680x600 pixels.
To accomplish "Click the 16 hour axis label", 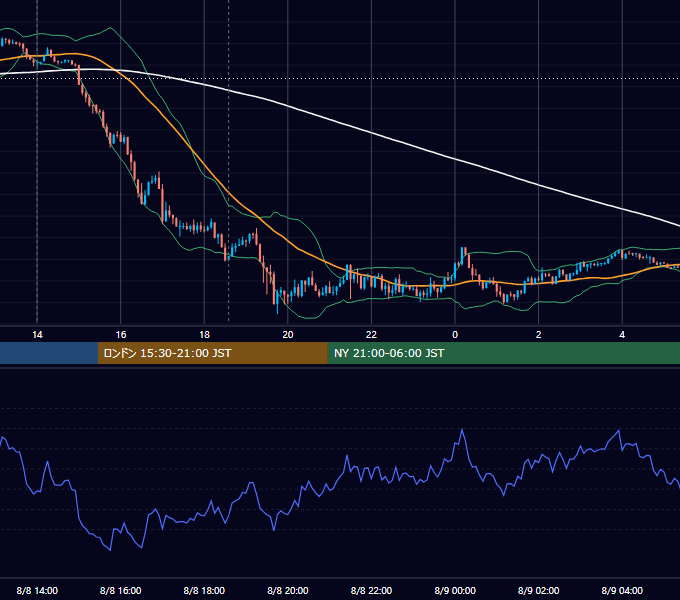I will (121, 335).
